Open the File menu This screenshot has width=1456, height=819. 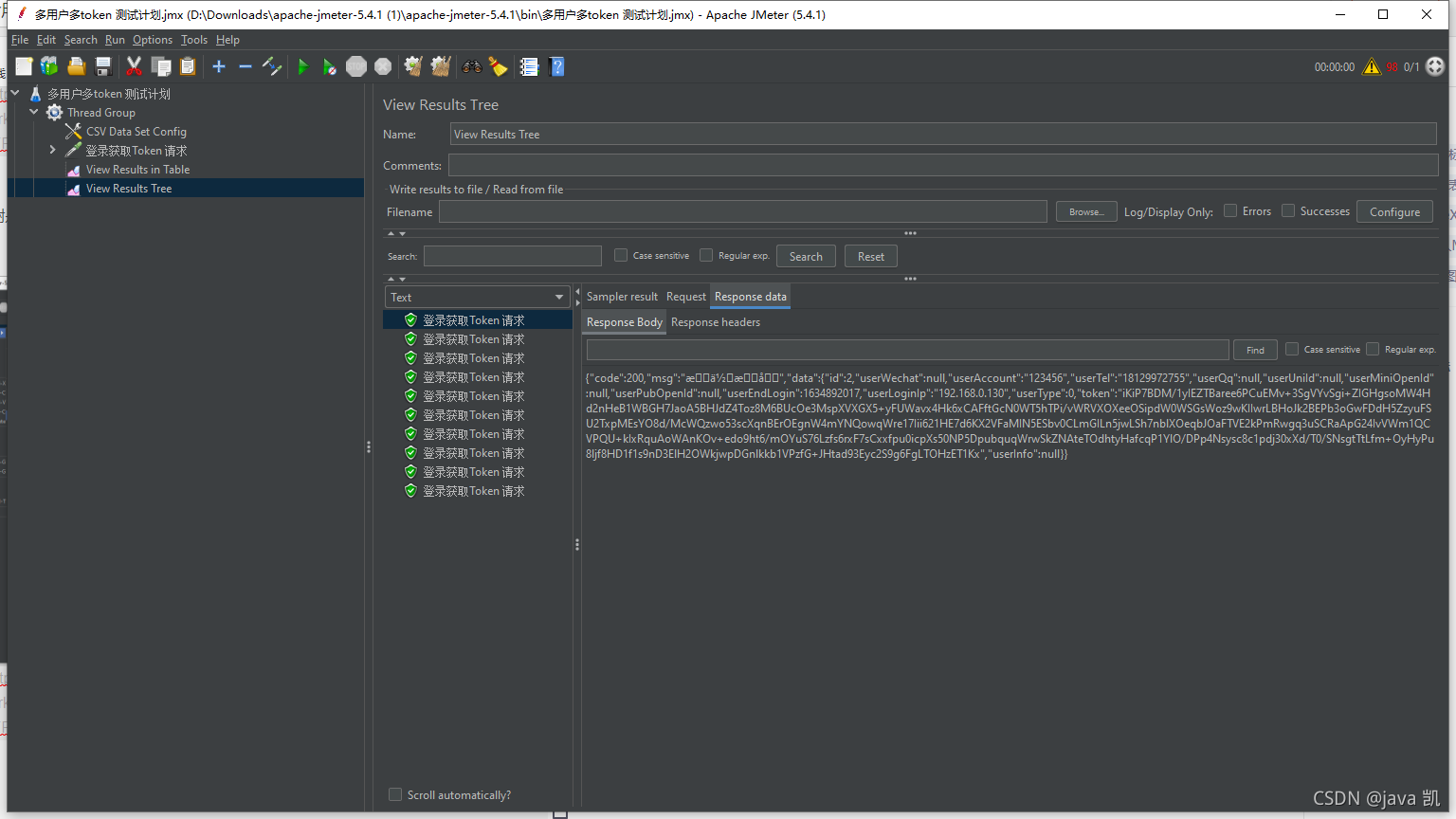pyautogui.click(x=20, y=40)
